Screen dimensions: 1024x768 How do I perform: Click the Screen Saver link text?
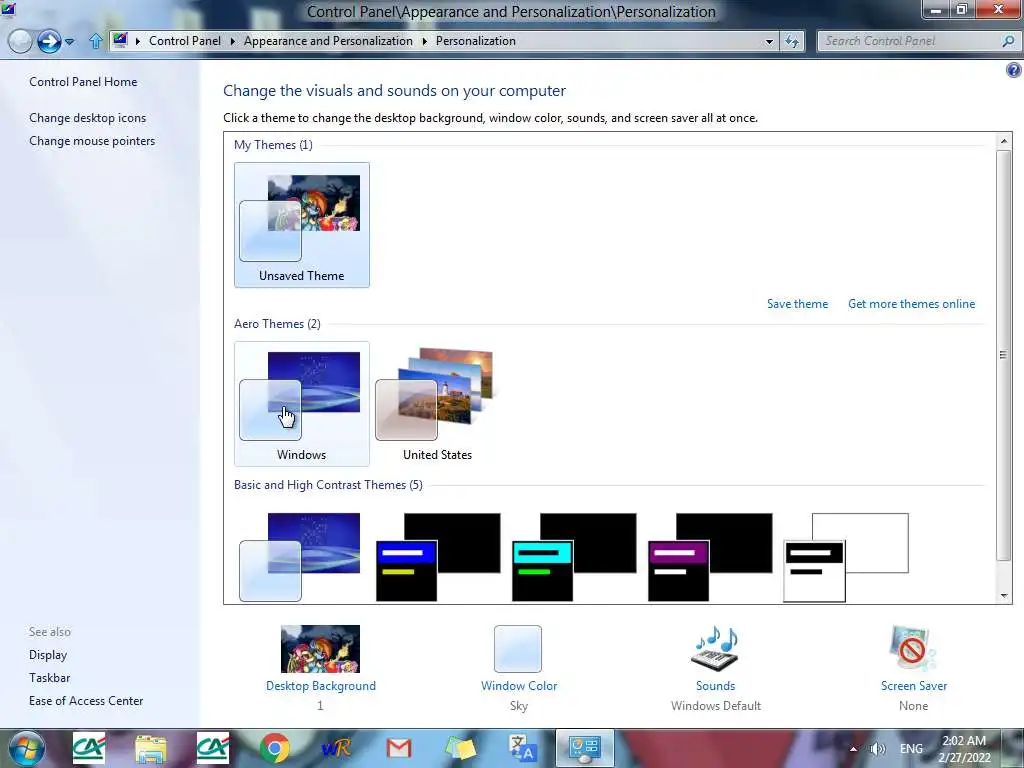914,686
